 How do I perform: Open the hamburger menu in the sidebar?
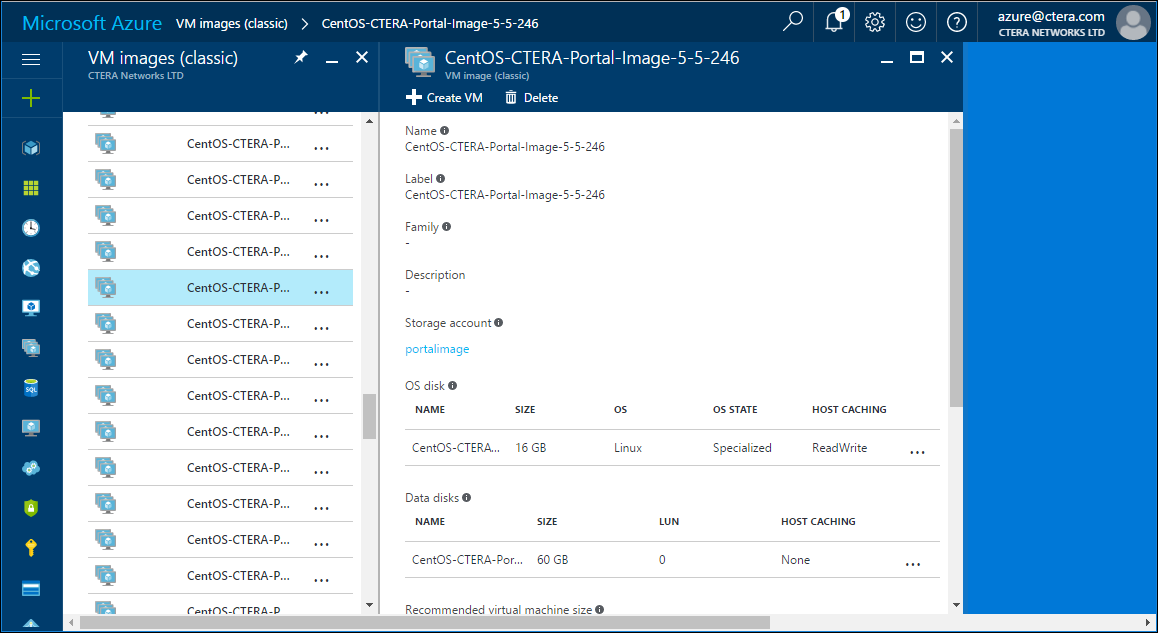[x=31, y=59]
